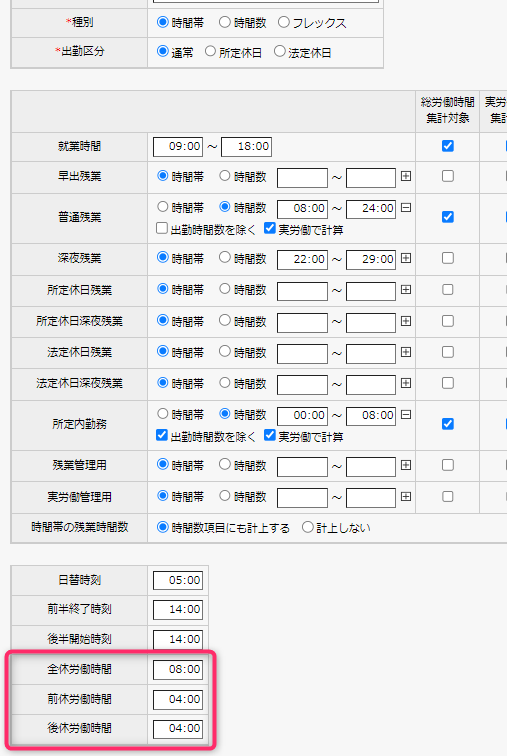Check 法定休日深夜残業 集計対象 checkbox
Image resolution: width=507 pixels, height=756 pixels.
tap(448, 383)
